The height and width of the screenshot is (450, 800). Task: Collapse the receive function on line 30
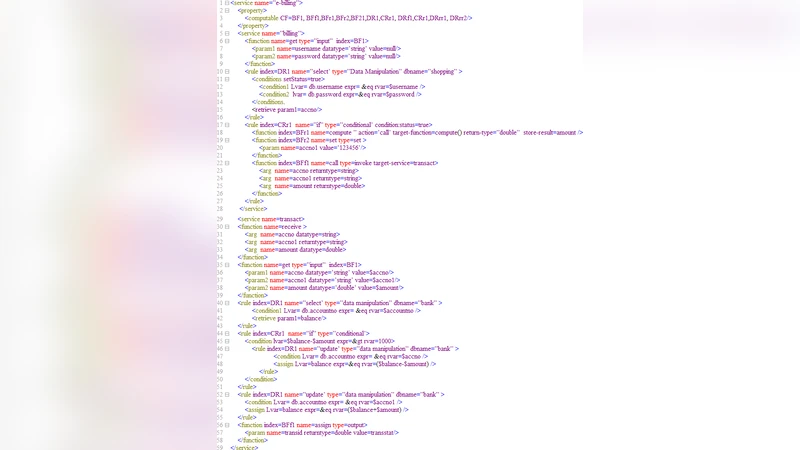point(227,227)
